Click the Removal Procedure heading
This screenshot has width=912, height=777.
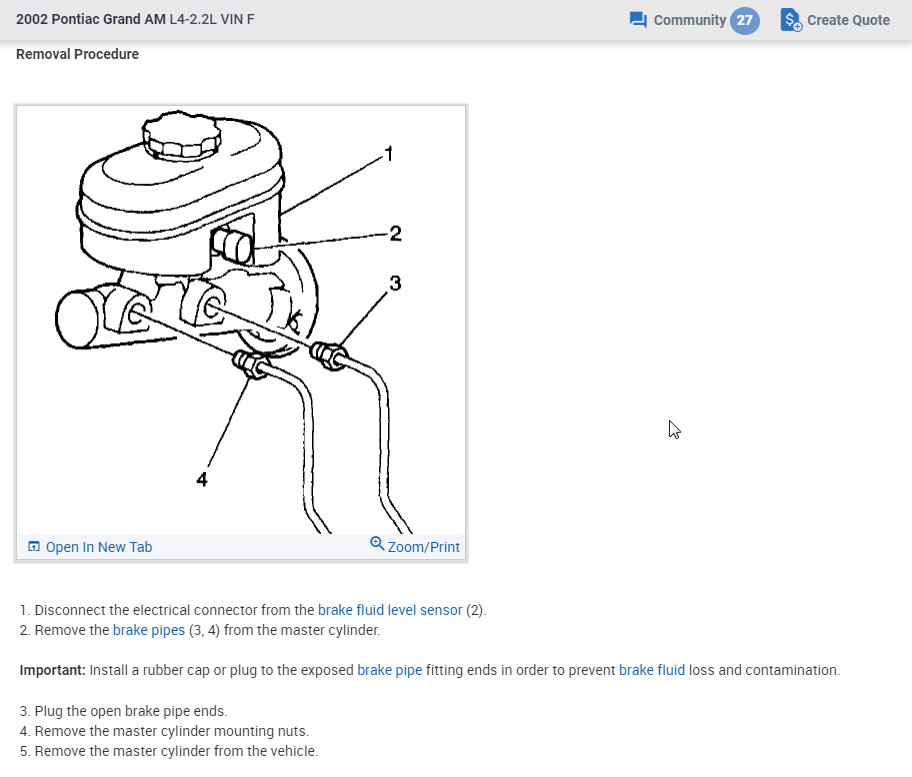click(x=77, y=54)
